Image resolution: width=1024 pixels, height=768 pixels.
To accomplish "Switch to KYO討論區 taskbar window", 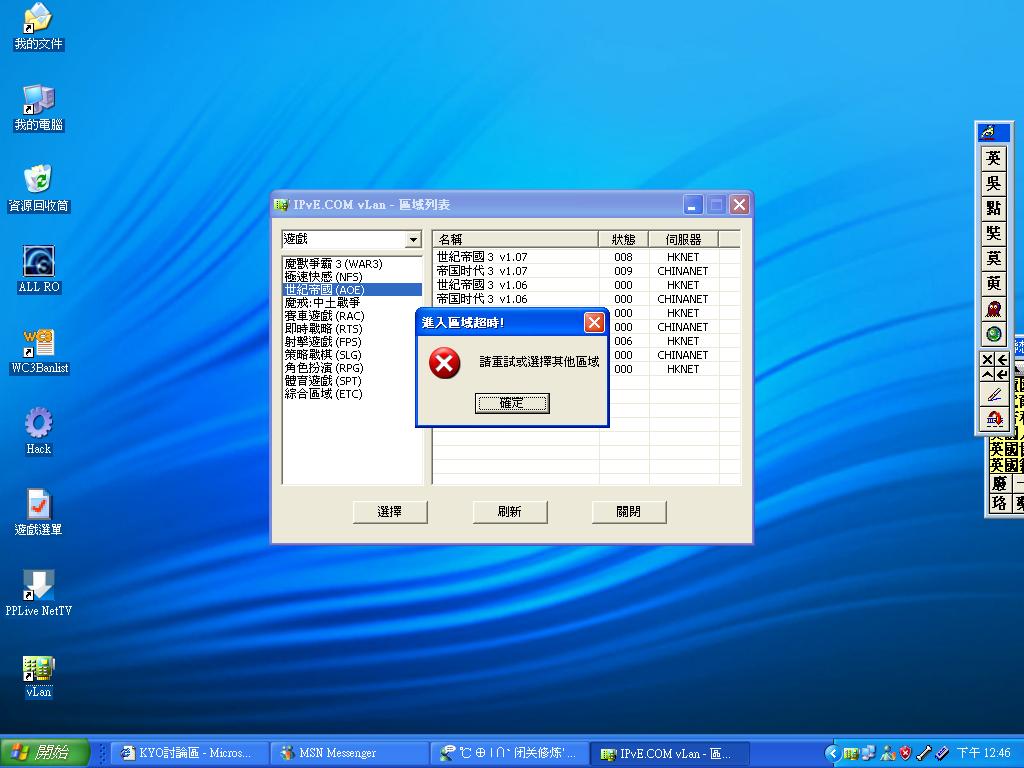I will tap(186, 753).
